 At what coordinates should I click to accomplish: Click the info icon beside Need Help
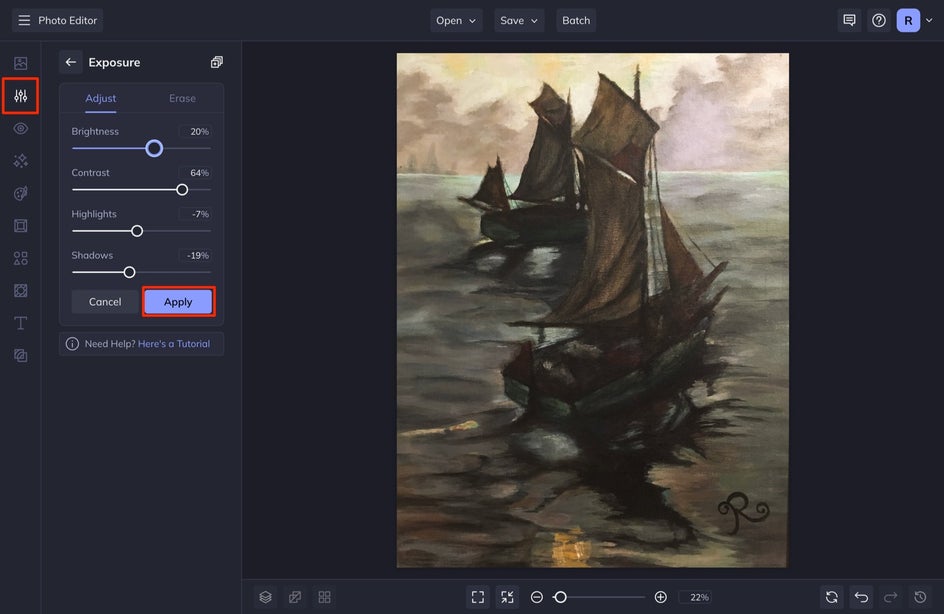click(x=72, y=344)
